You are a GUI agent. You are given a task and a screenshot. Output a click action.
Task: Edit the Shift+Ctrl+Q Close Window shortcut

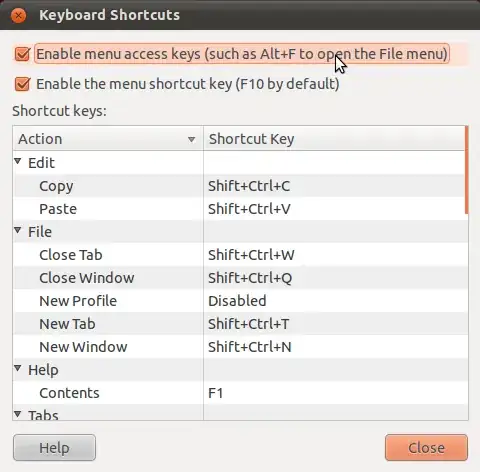coord(250,278)
